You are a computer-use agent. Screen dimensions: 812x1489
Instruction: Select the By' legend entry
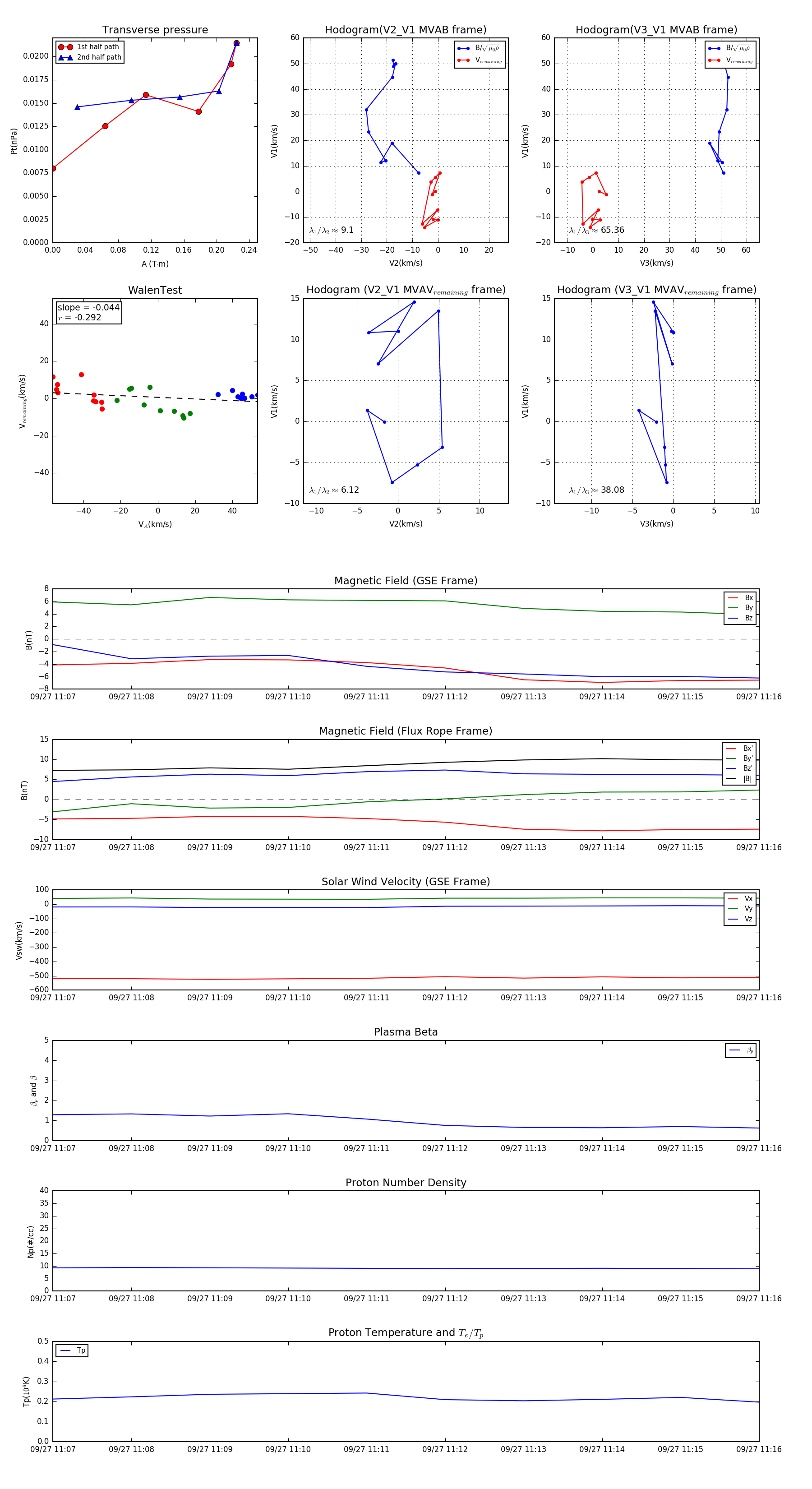coord(740,758)
